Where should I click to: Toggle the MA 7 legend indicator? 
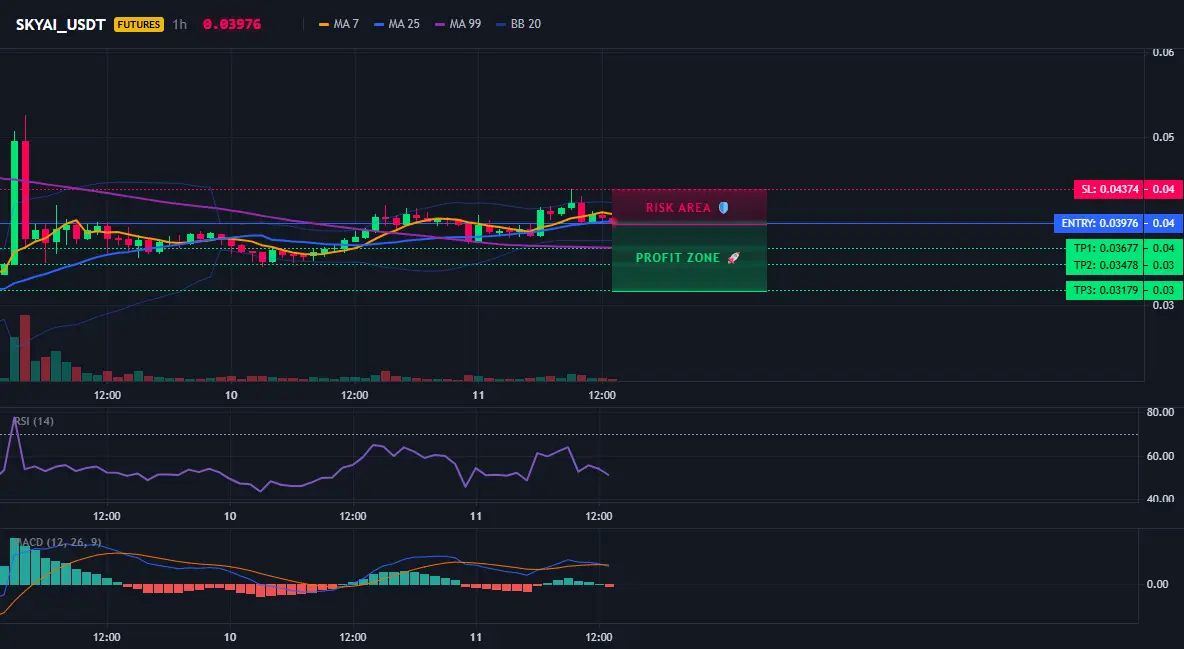[x=339, y=24]
